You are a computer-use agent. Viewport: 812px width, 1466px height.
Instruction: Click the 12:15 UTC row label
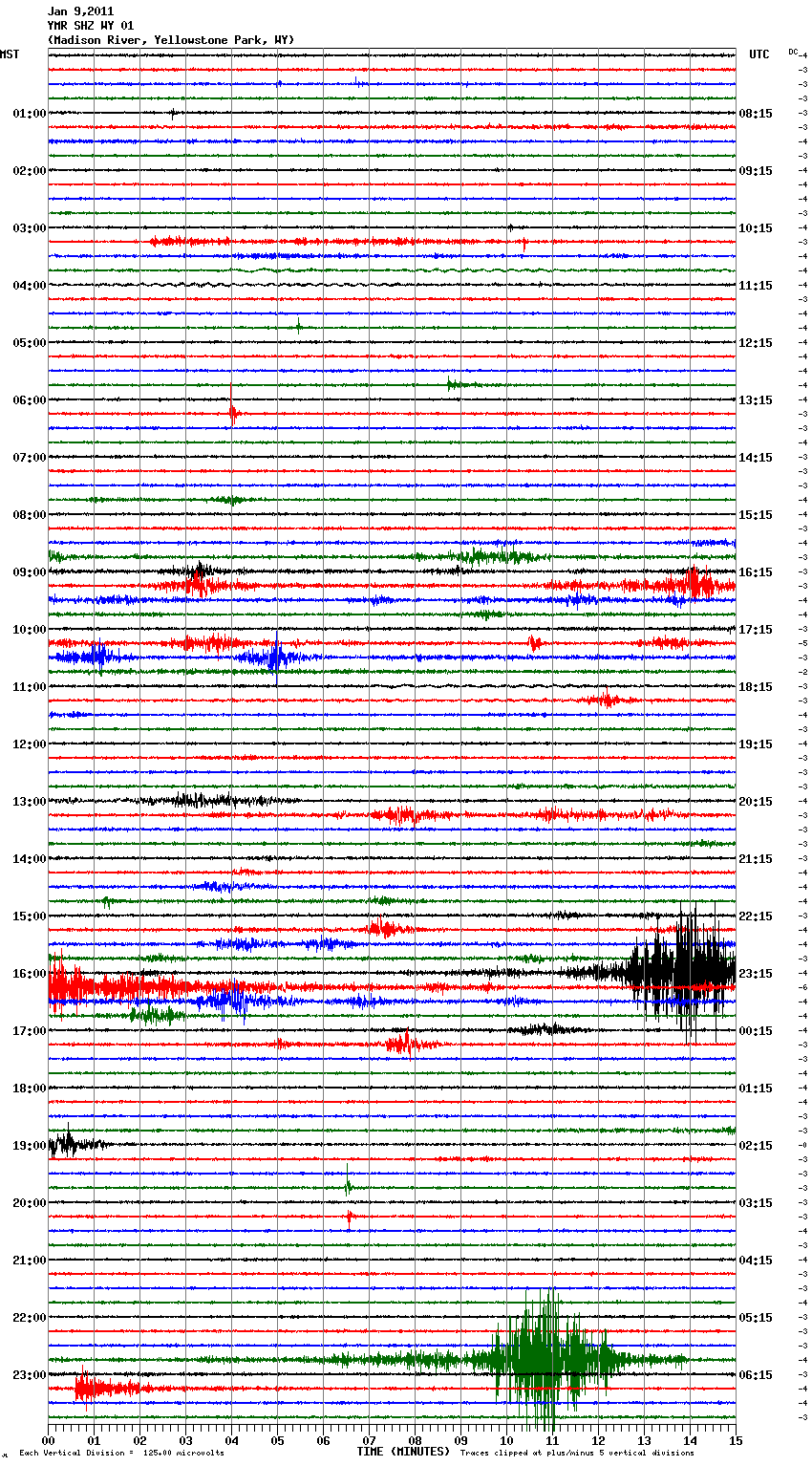pyautogui.click(x=756, y=343)
